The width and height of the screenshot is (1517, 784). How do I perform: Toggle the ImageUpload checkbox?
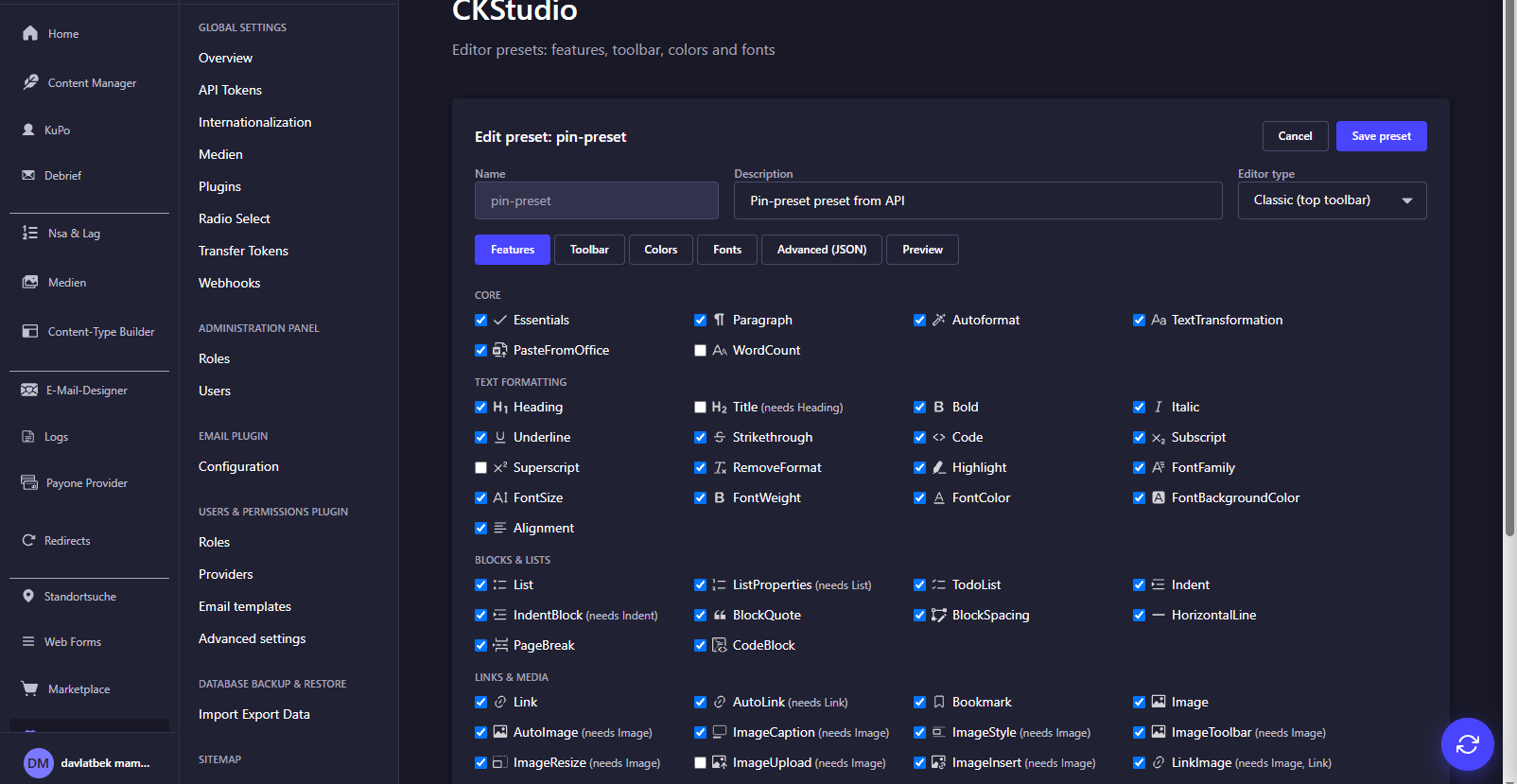[x=700, y=762]
